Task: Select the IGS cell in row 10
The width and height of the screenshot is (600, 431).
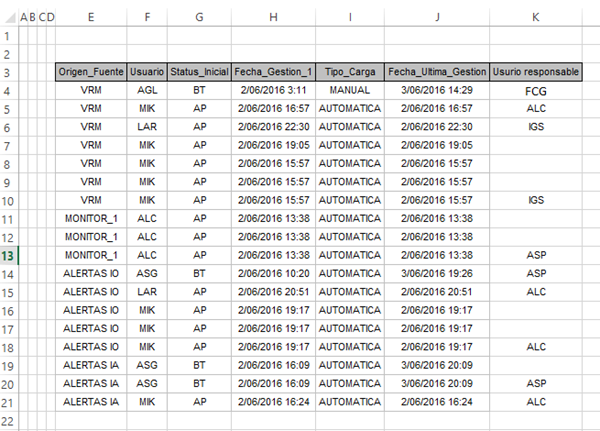Action: pos(536,200)
